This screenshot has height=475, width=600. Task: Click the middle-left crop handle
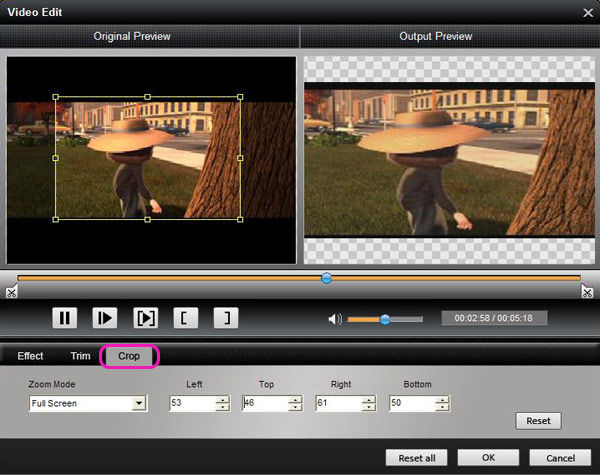coord(55,158)
